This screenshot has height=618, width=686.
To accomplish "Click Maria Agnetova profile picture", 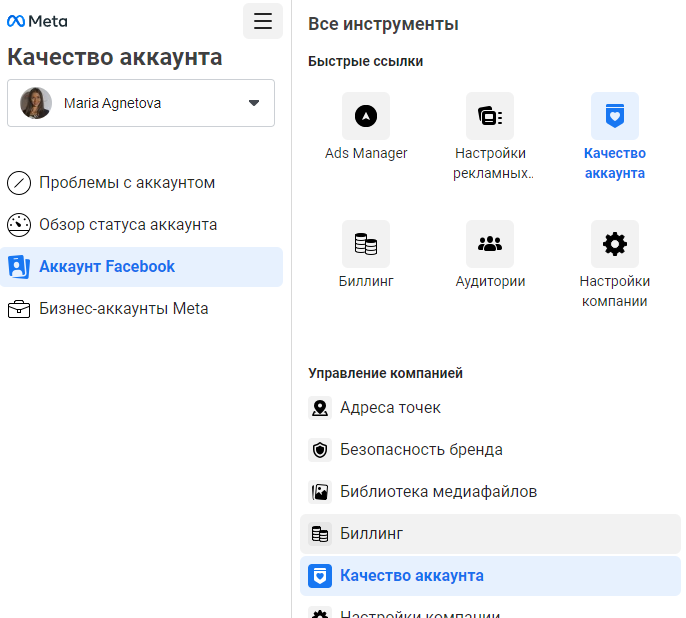I will pos(36,103).
